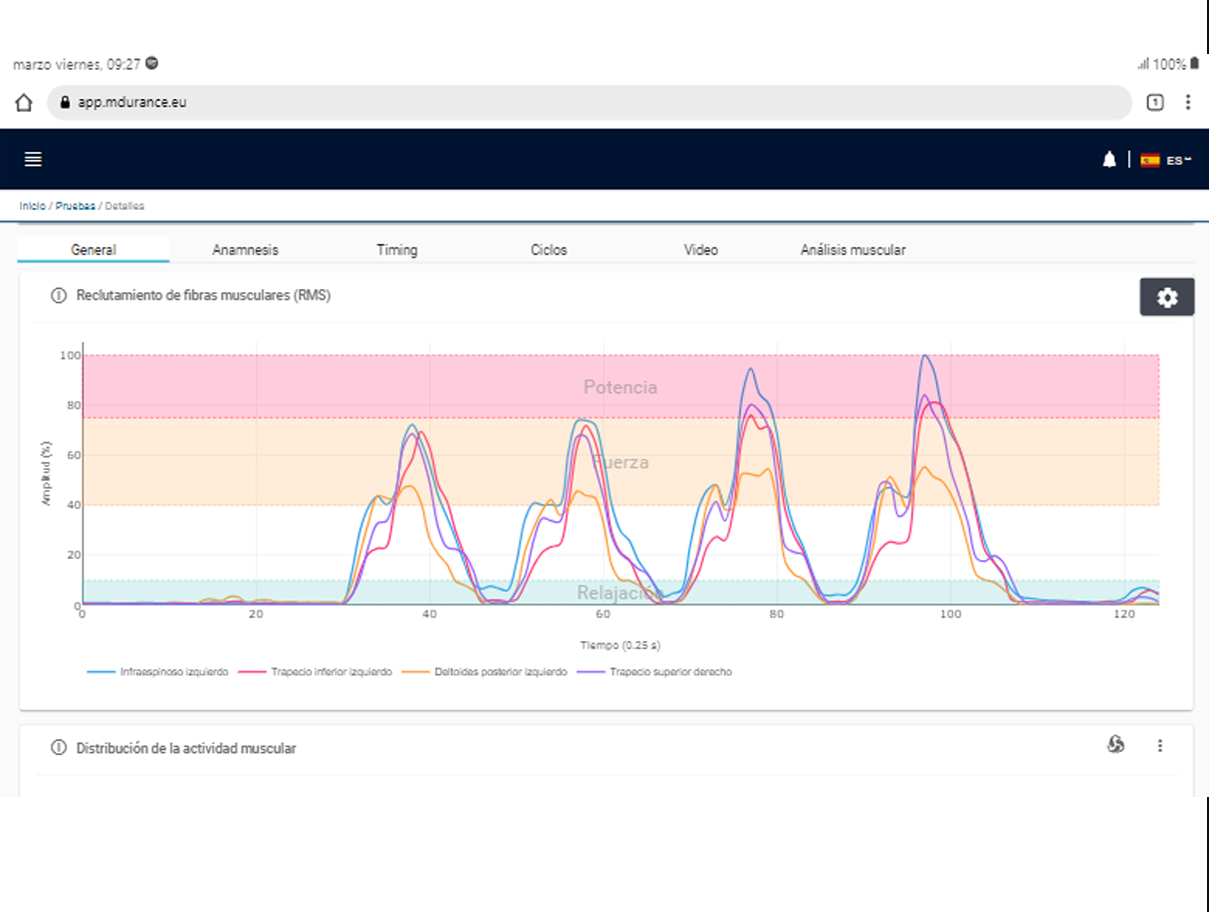Open the chart settings gear button
Screen dimensions: 1209x912
point(1167,298)
